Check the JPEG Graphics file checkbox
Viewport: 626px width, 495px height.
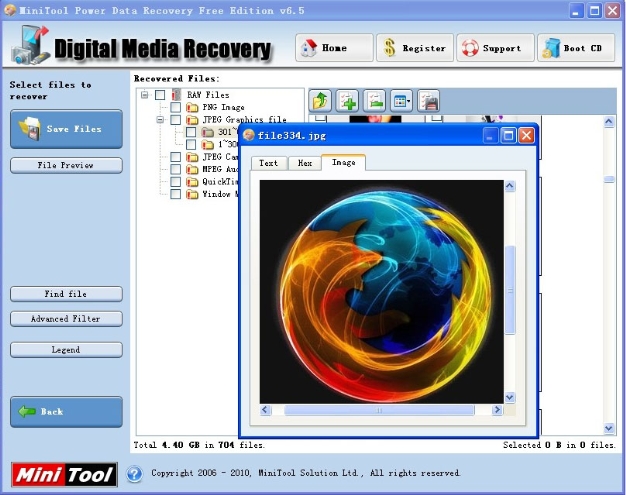pyautogui.click(x=176, y=120)
